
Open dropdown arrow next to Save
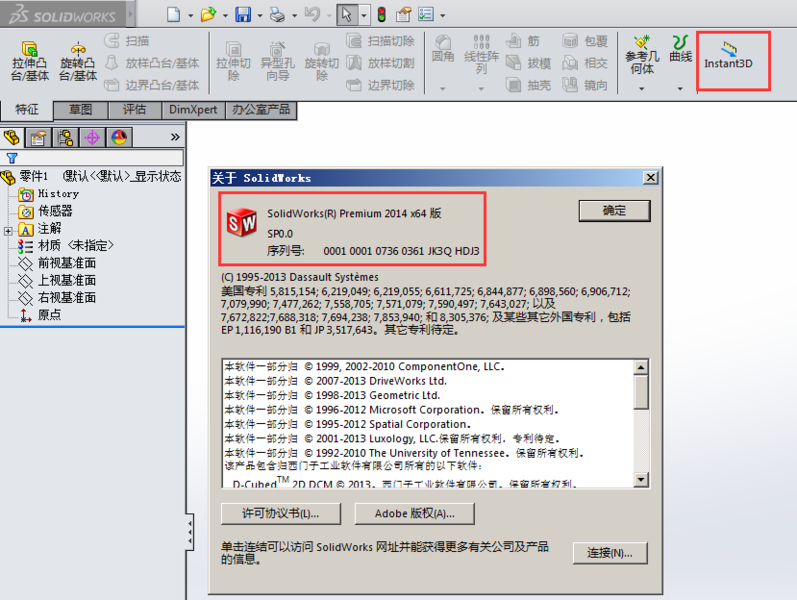260,16
